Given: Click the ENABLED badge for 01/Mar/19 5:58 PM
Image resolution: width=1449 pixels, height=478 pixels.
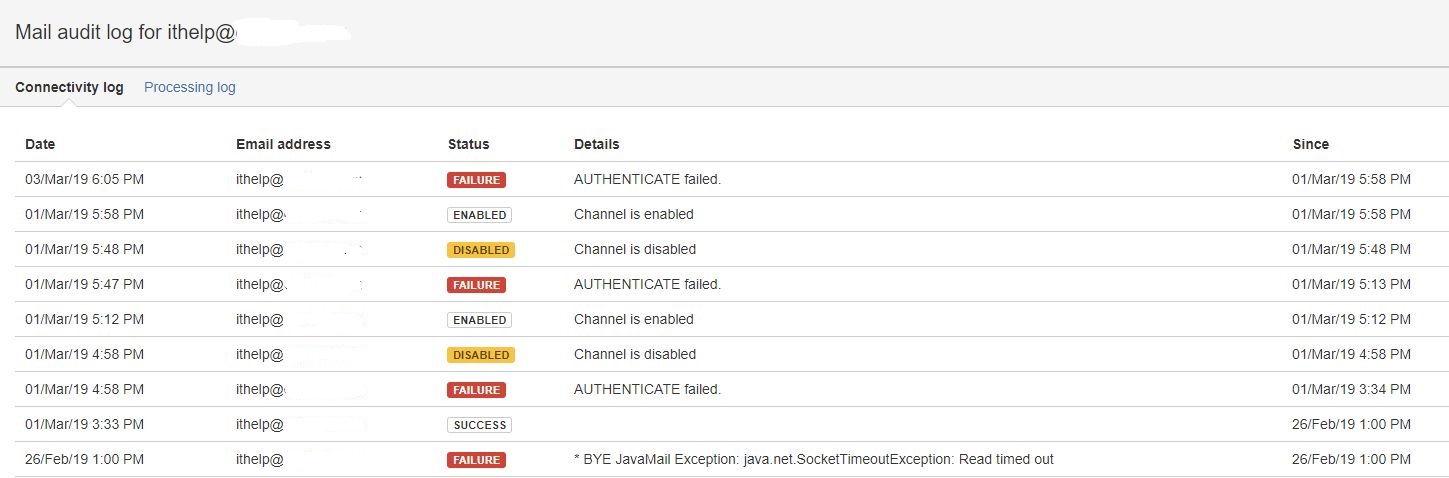Looking at the screenshot, I should tap(479, 215).
